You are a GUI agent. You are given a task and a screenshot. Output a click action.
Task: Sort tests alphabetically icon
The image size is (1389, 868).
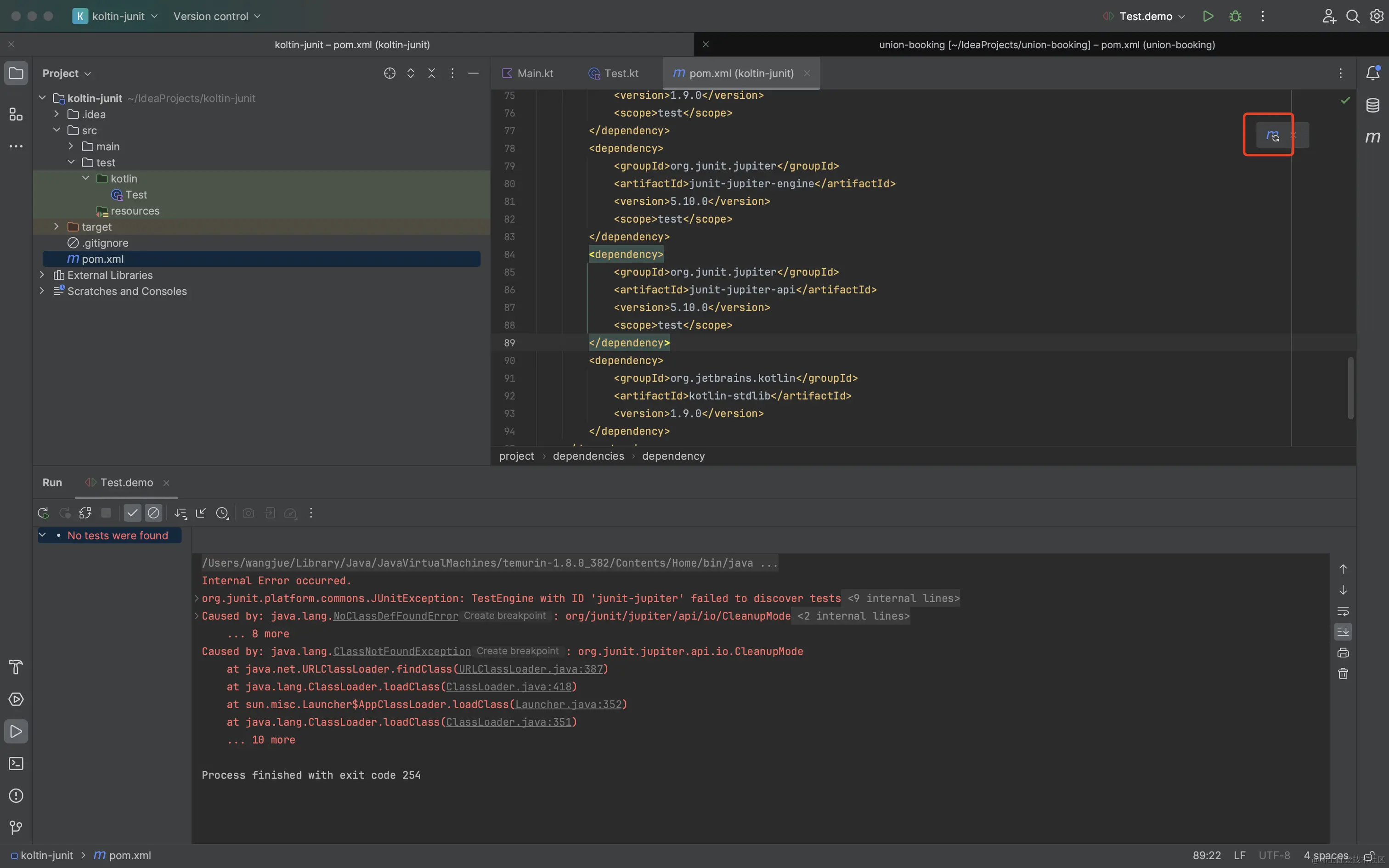(x=180, y=513)
